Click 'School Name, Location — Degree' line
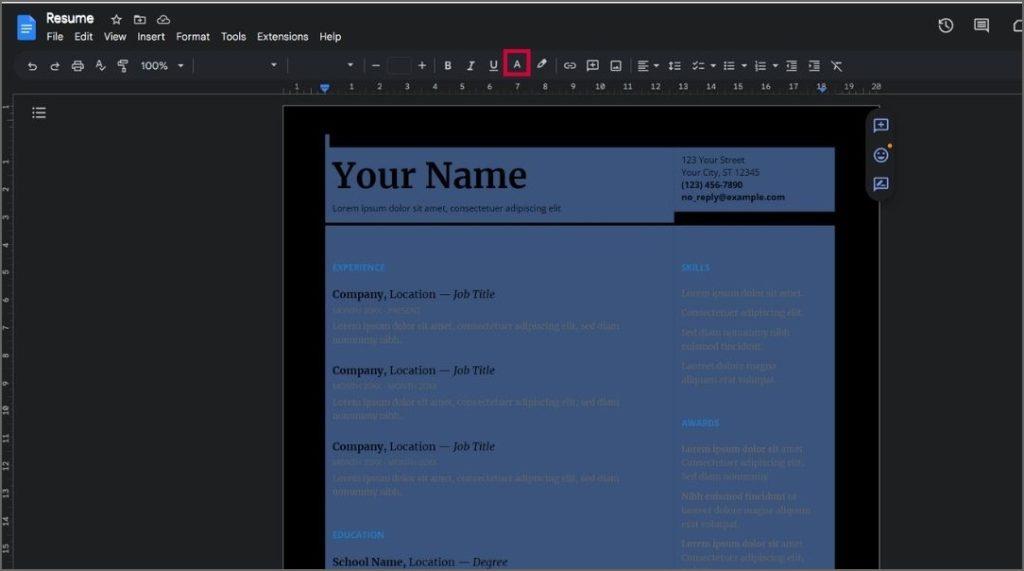Screen dimensions: 1024x571 [x=419, y=562]
